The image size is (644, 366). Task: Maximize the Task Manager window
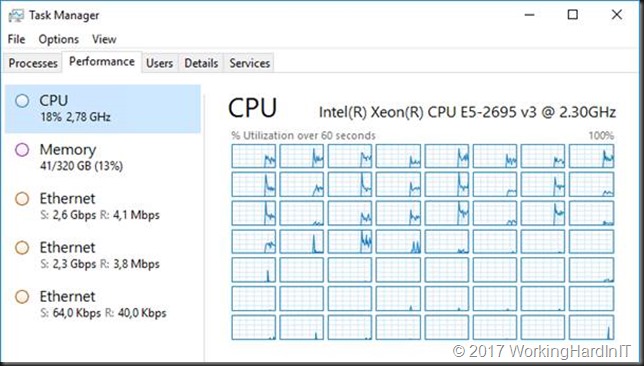pyautogui.click(x=573, y=15)
